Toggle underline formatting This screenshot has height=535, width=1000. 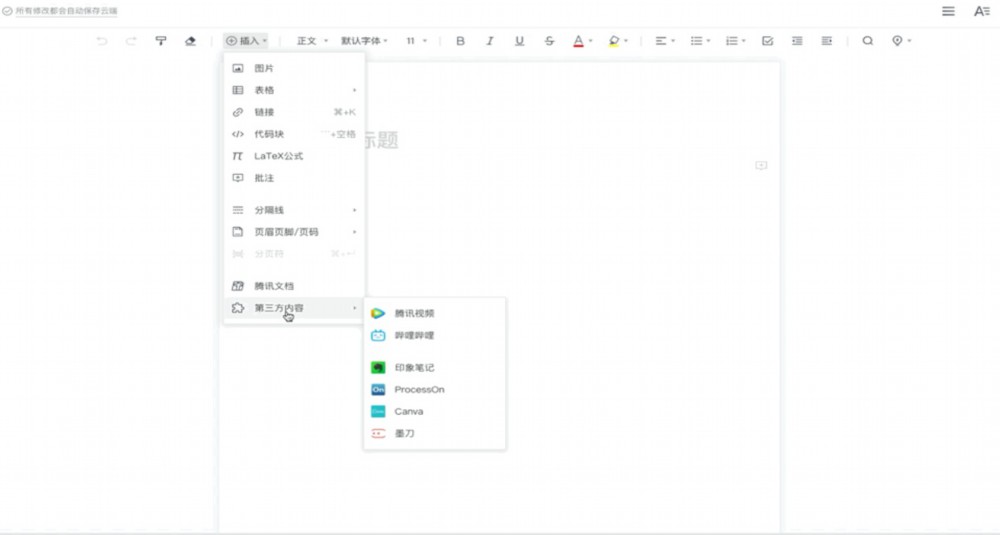pyautogui.click(x=519, y=41)
